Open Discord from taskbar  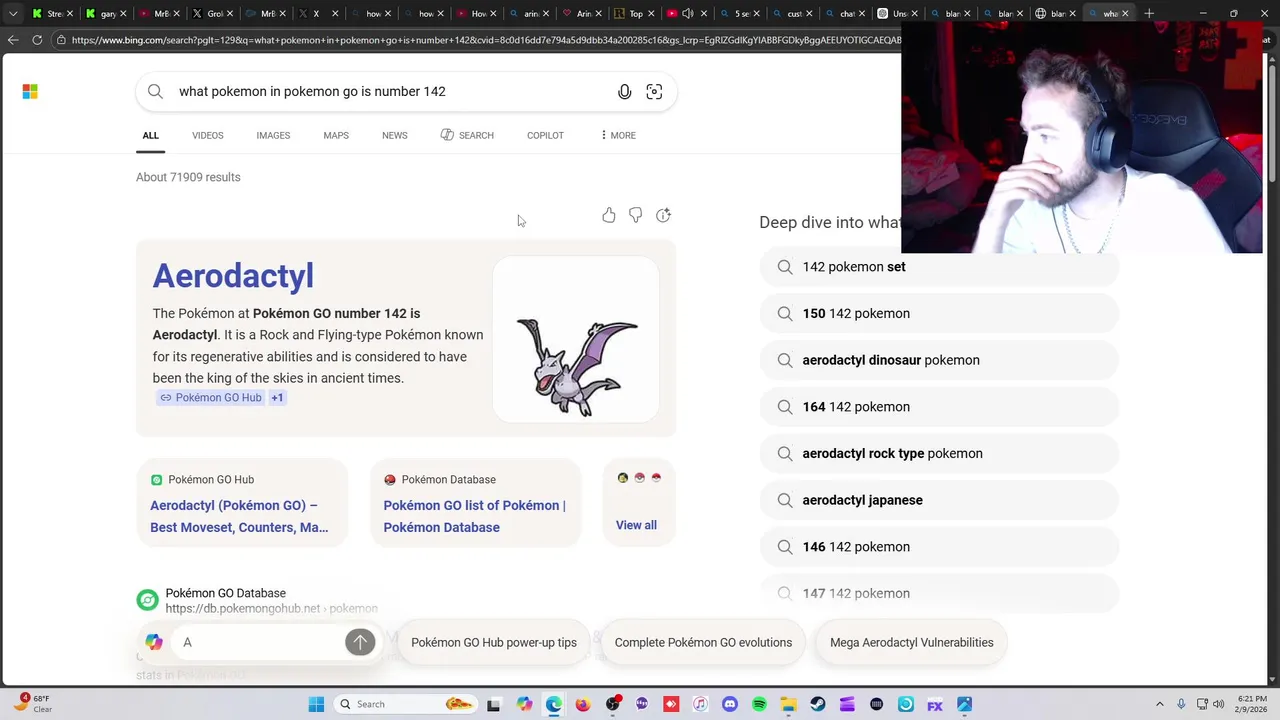pyautogui.click(x=730, y=704)
